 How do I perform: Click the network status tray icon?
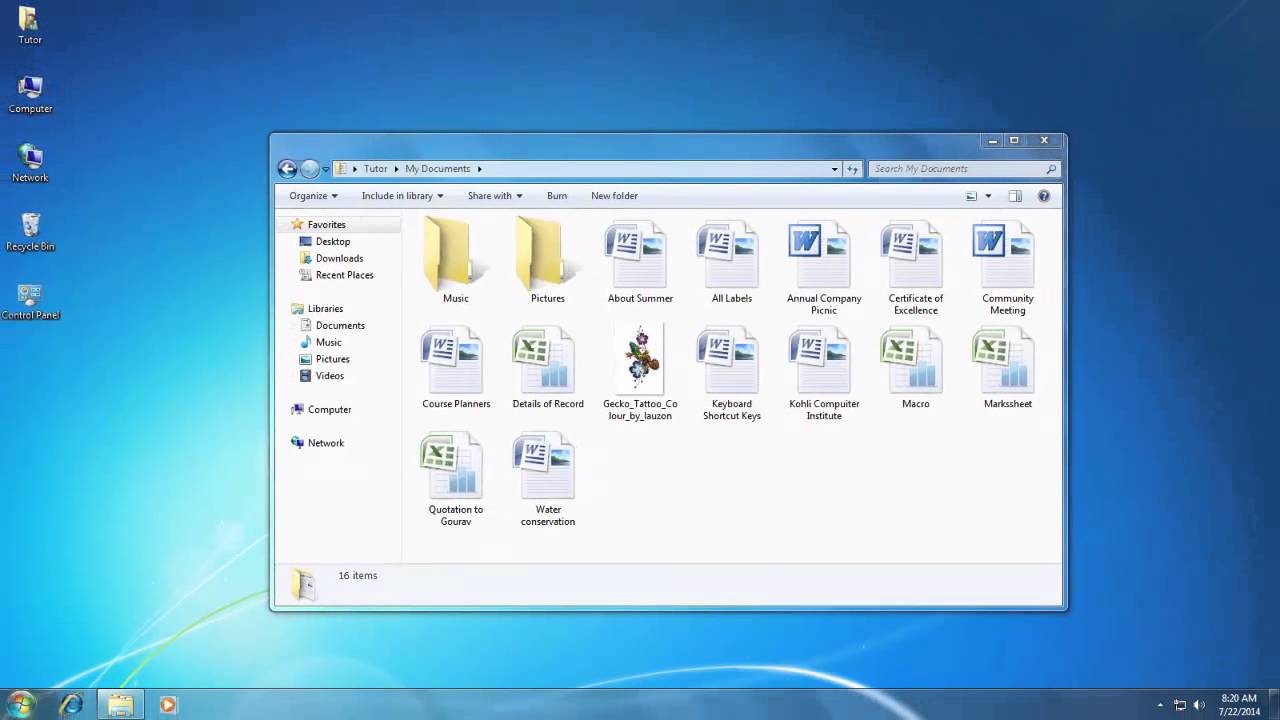coord(1180,705)
